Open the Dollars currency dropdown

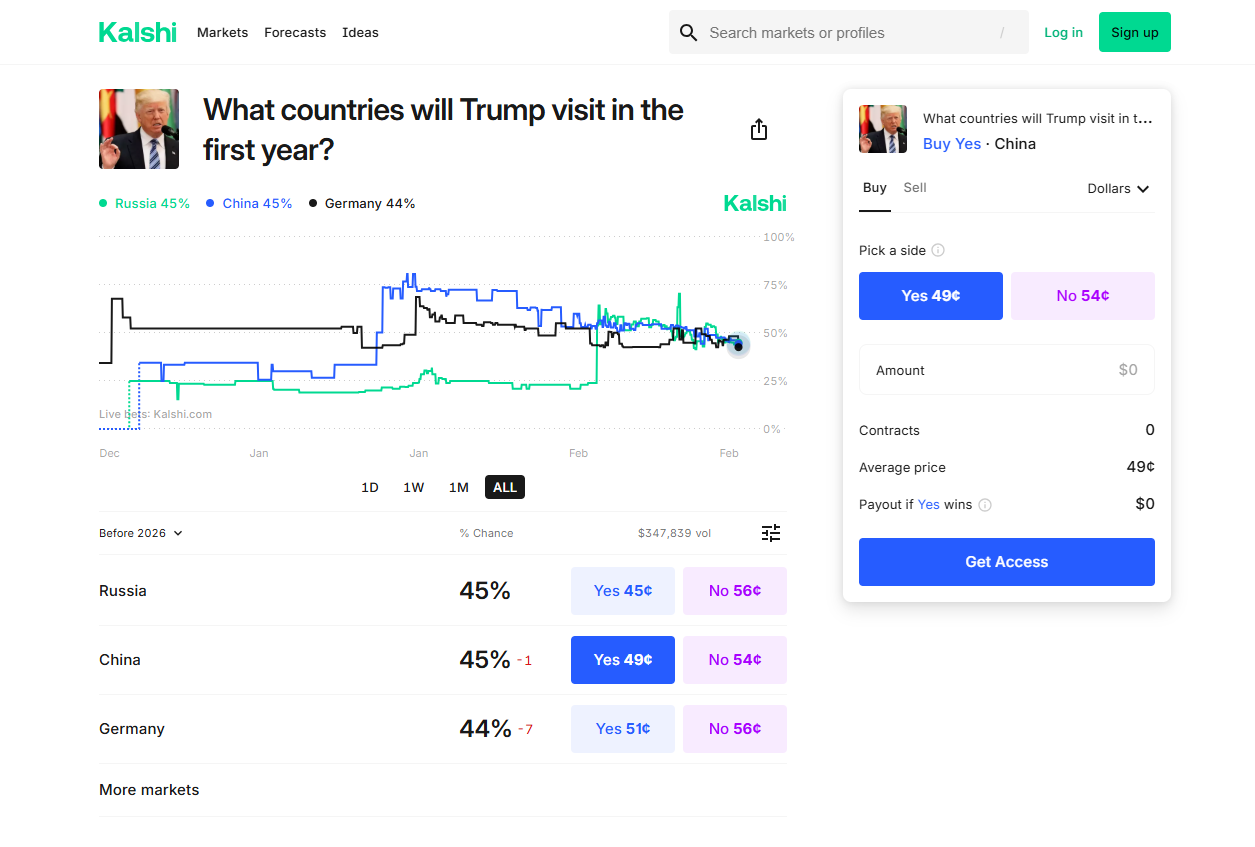1119,188
